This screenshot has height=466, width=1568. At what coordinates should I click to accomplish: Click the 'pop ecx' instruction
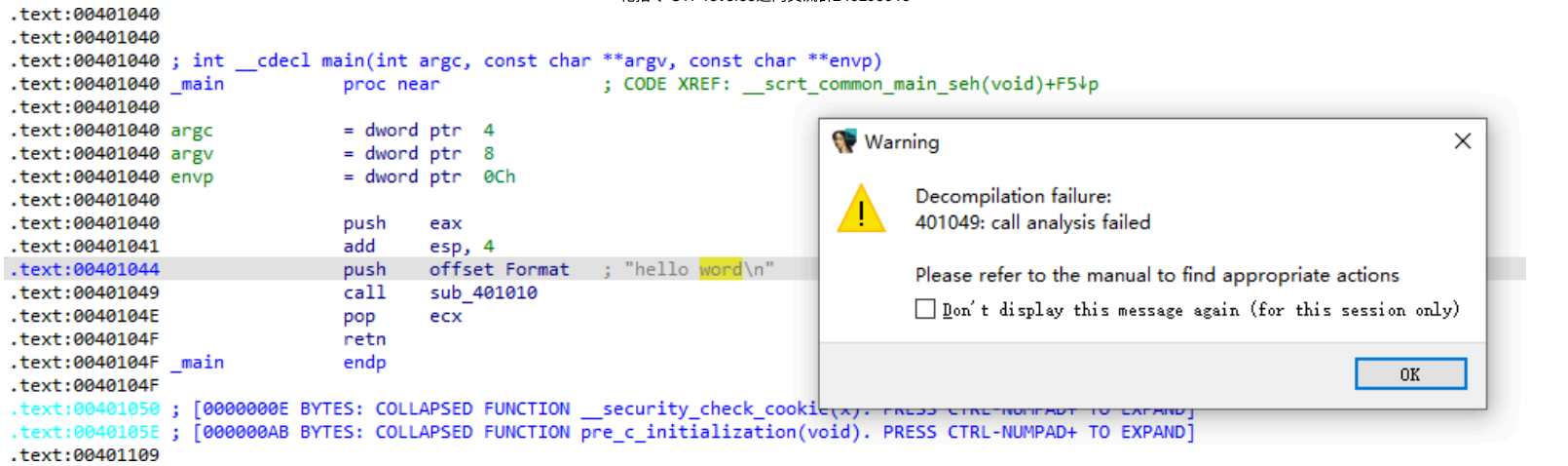click(x=402, y=316)
